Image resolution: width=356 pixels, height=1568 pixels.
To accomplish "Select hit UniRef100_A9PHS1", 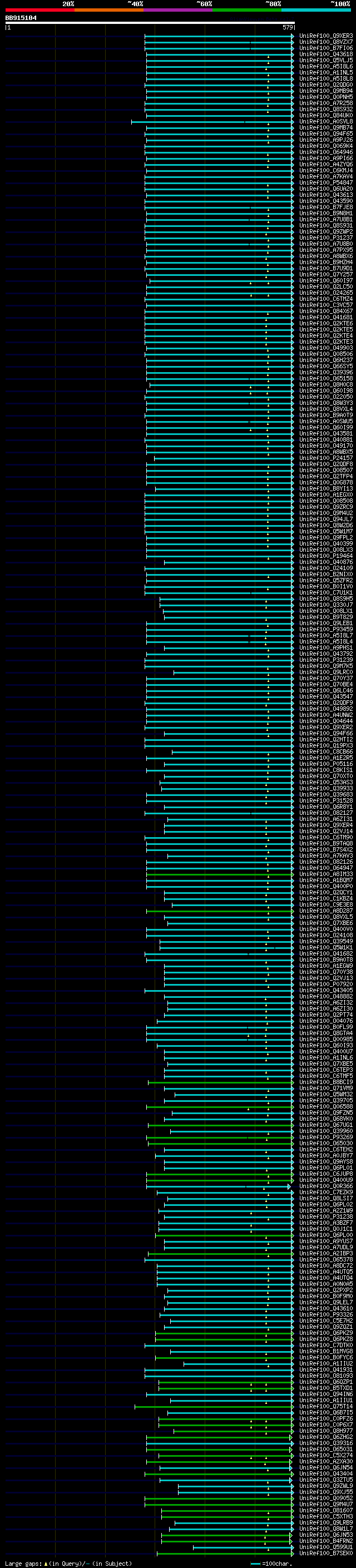I will [325, 647].
